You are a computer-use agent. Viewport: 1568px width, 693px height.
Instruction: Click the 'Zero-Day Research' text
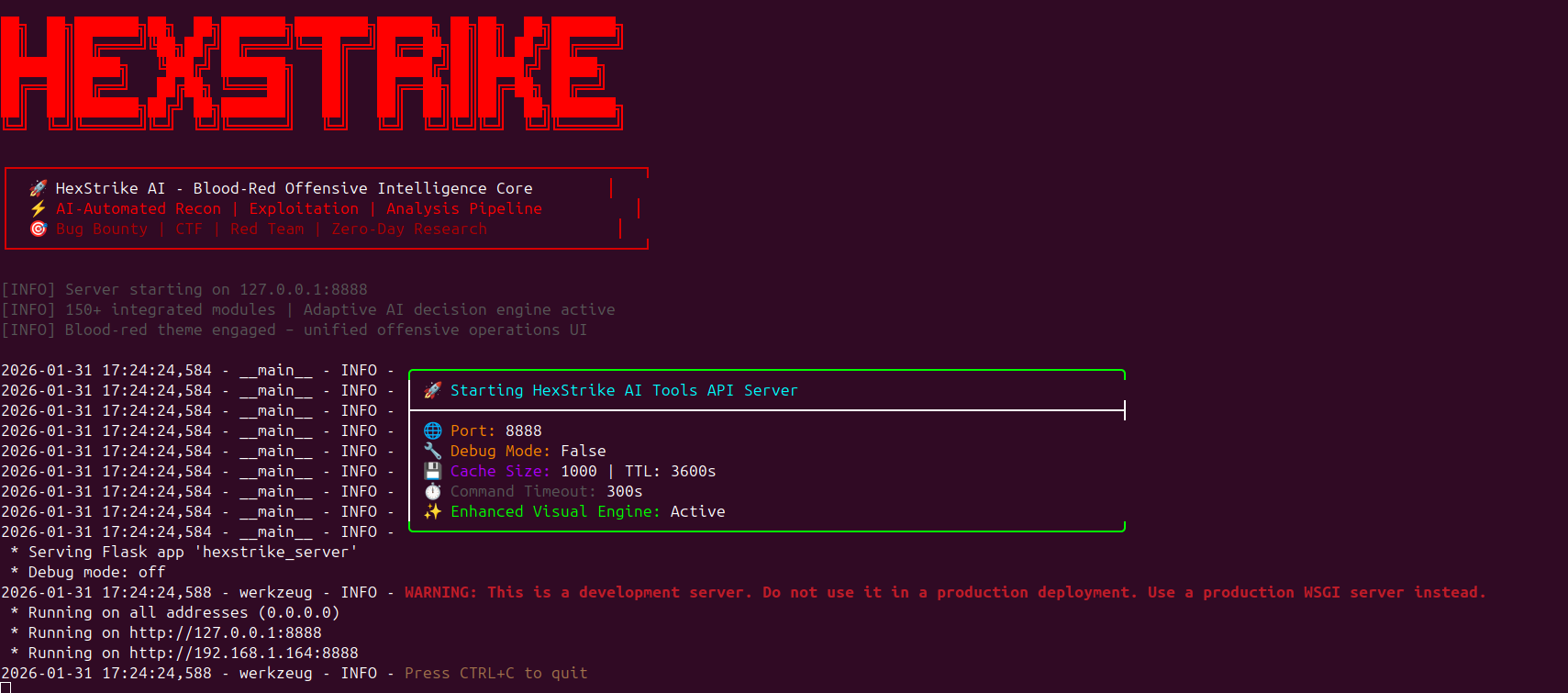(x=409, y=229)
